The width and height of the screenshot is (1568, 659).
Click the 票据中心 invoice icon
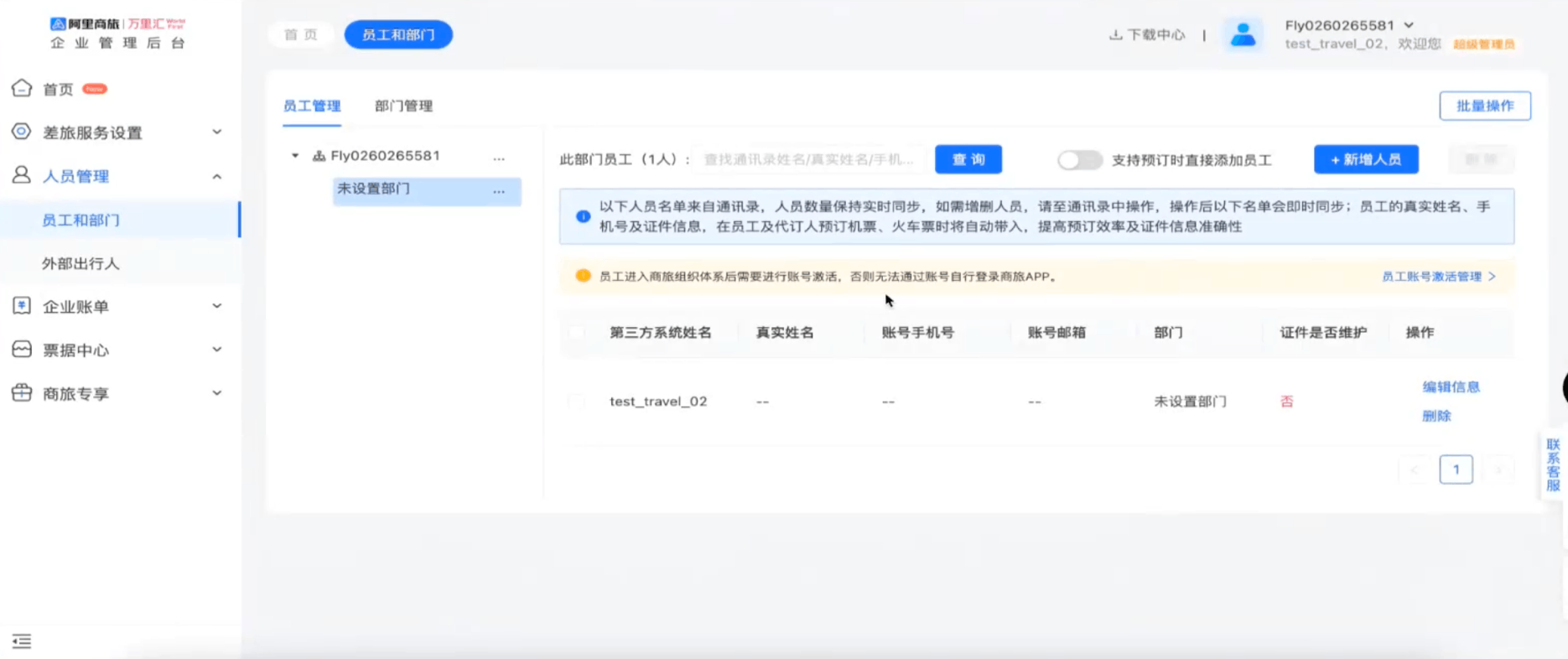click(x=22, y=350)
